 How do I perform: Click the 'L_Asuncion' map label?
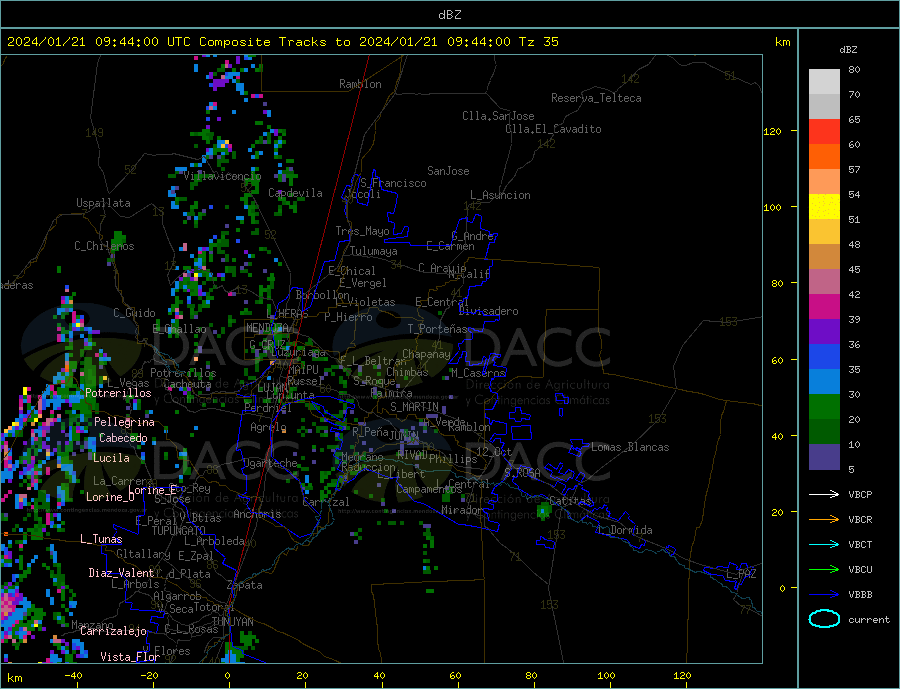[x=501, y=195]
